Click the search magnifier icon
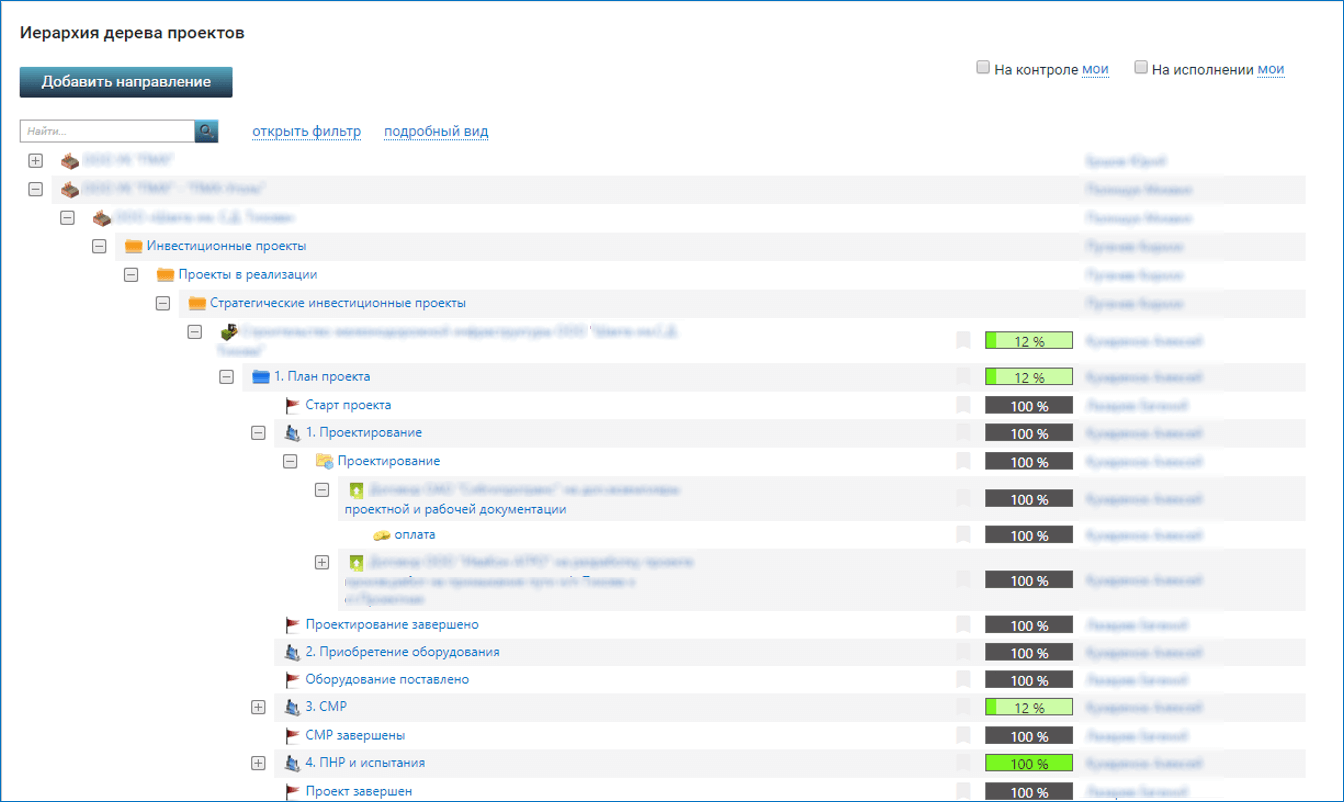This screenshot has width=1344, height=802. tap(206, 131)
